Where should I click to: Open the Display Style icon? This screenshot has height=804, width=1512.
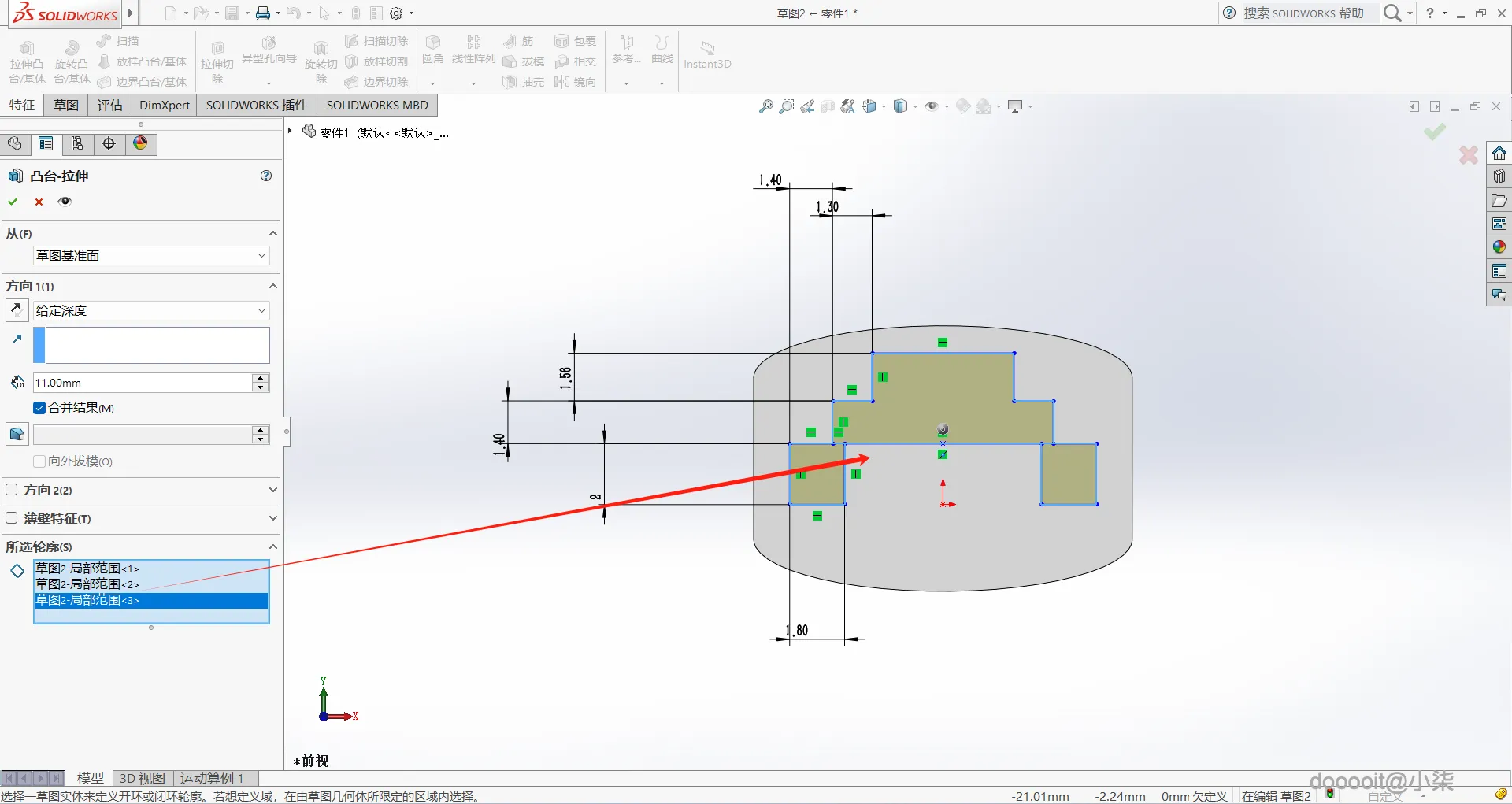pos(901,106)
